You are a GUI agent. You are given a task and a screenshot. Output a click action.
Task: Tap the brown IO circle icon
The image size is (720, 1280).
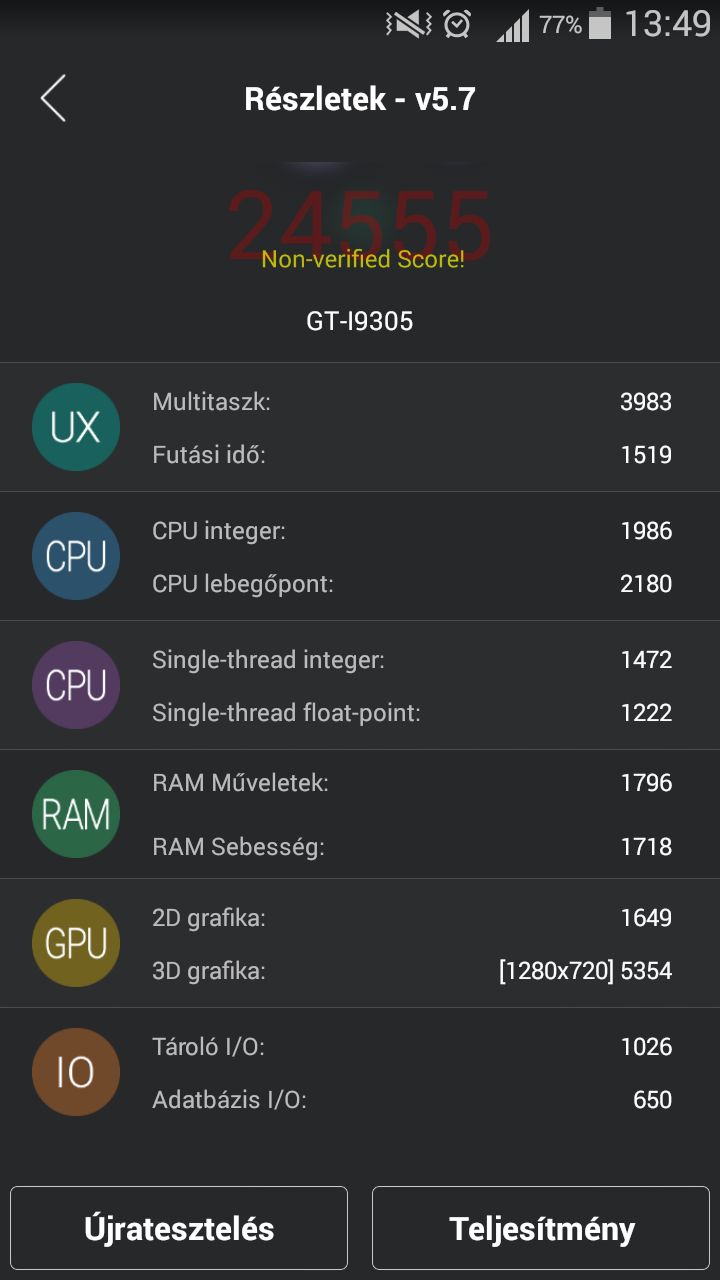(x=76, y=1072)
